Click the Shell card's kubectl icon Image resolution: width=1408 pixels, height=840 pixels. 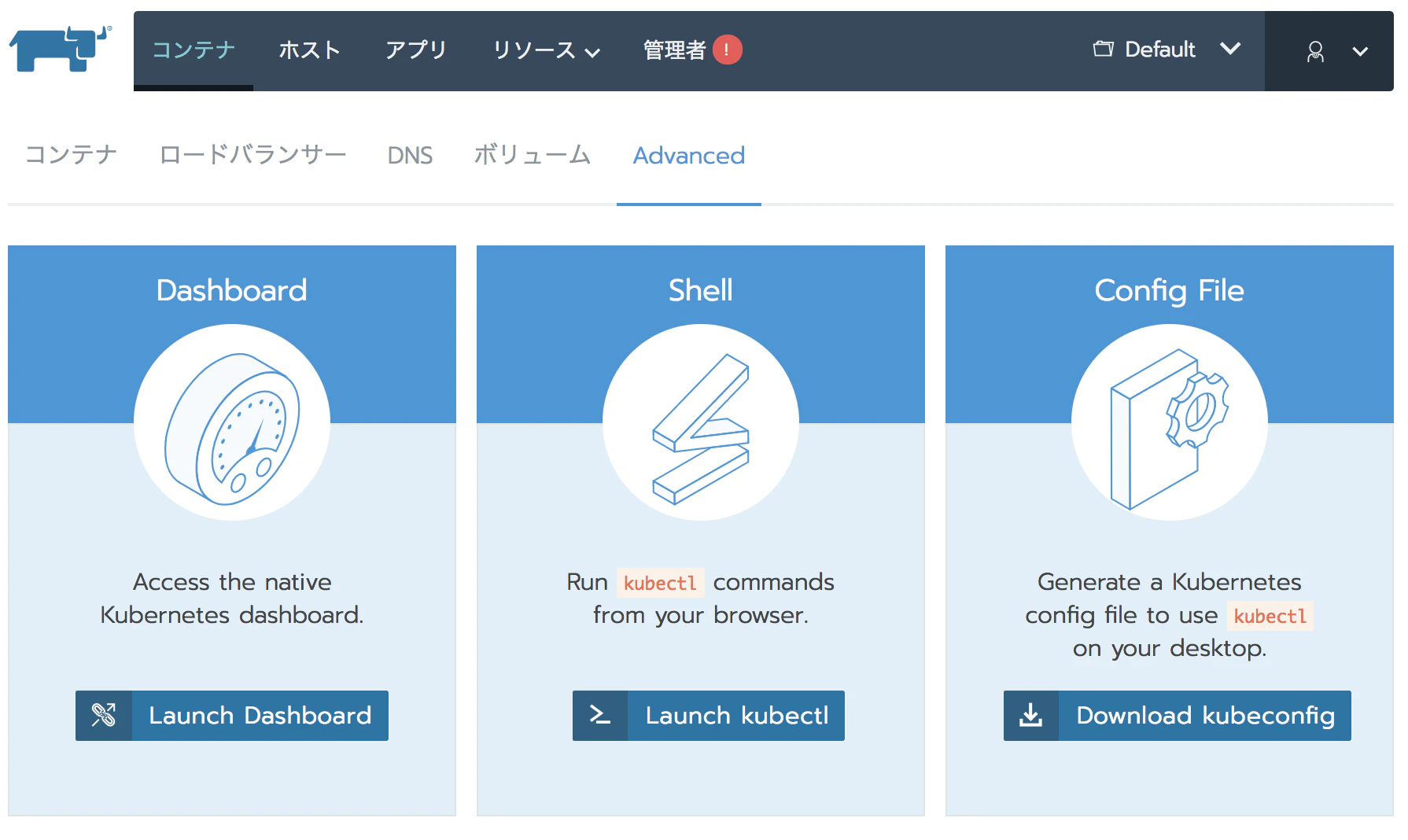pos(700,422)
